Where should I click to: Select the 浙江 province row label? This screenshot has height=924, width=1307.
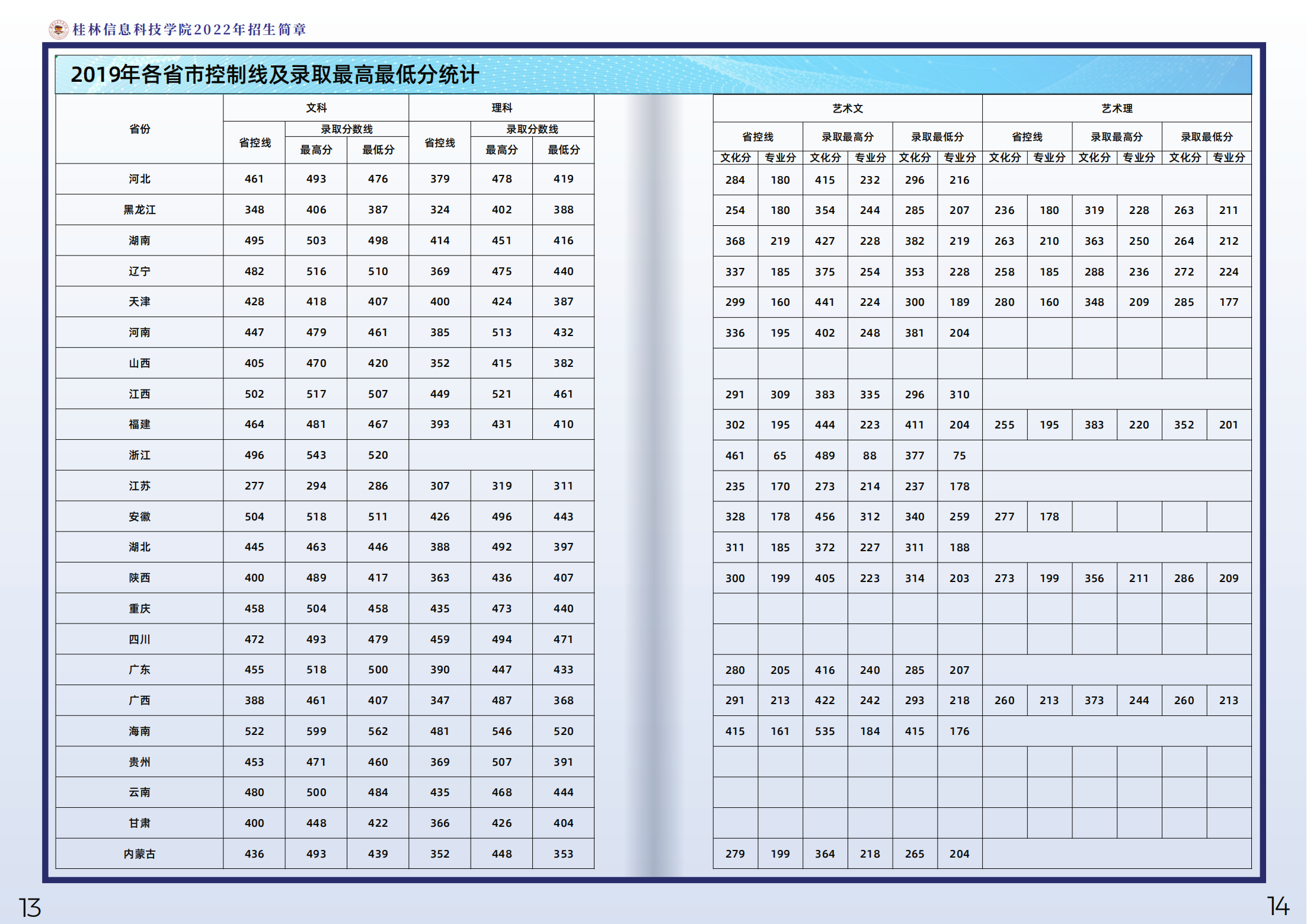(139, 455)
